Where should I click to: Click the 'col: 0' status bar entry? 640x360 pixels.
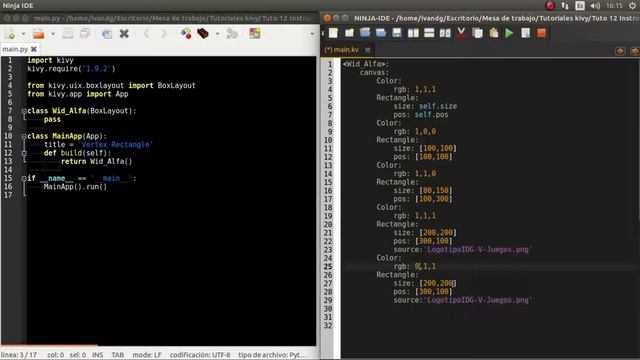(56, 355)
